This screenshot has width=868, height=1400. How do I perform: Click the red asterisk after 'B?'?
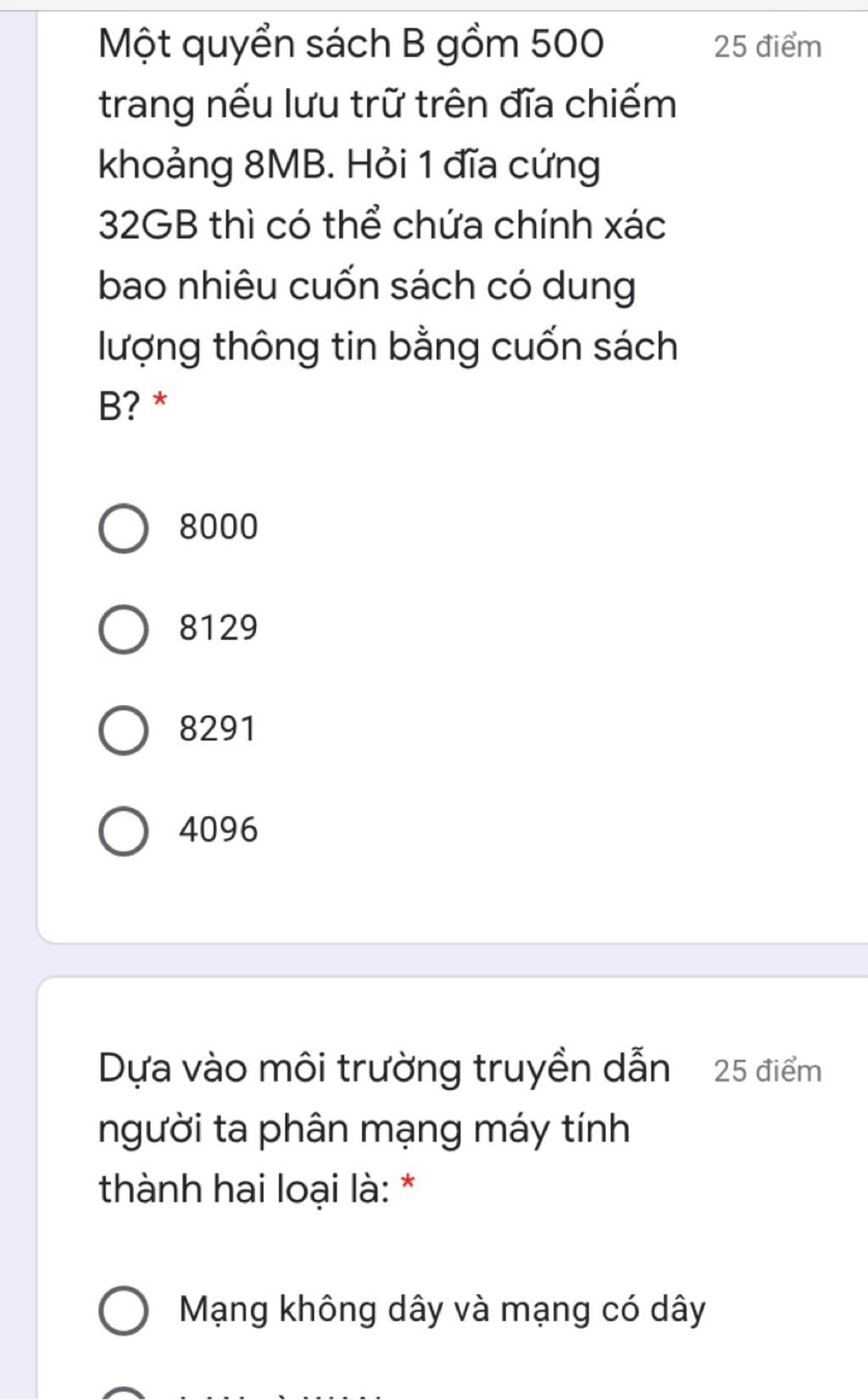coord(159,400)
